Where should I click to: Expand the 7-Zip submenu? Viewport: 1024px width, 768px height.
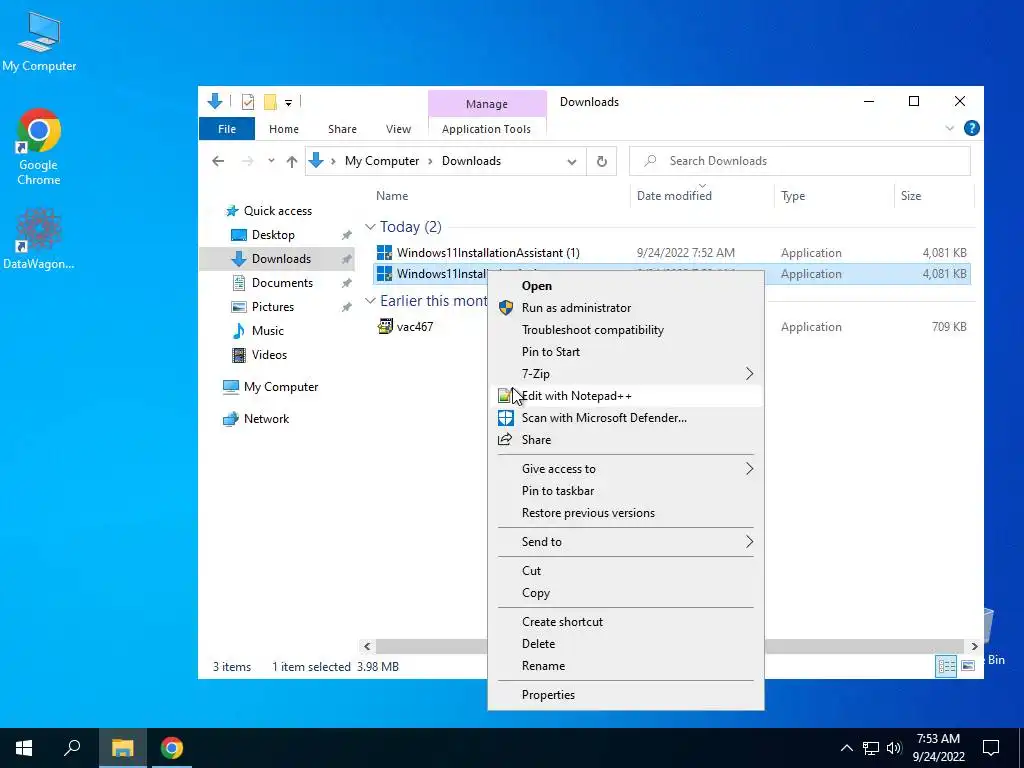point(626,374)
